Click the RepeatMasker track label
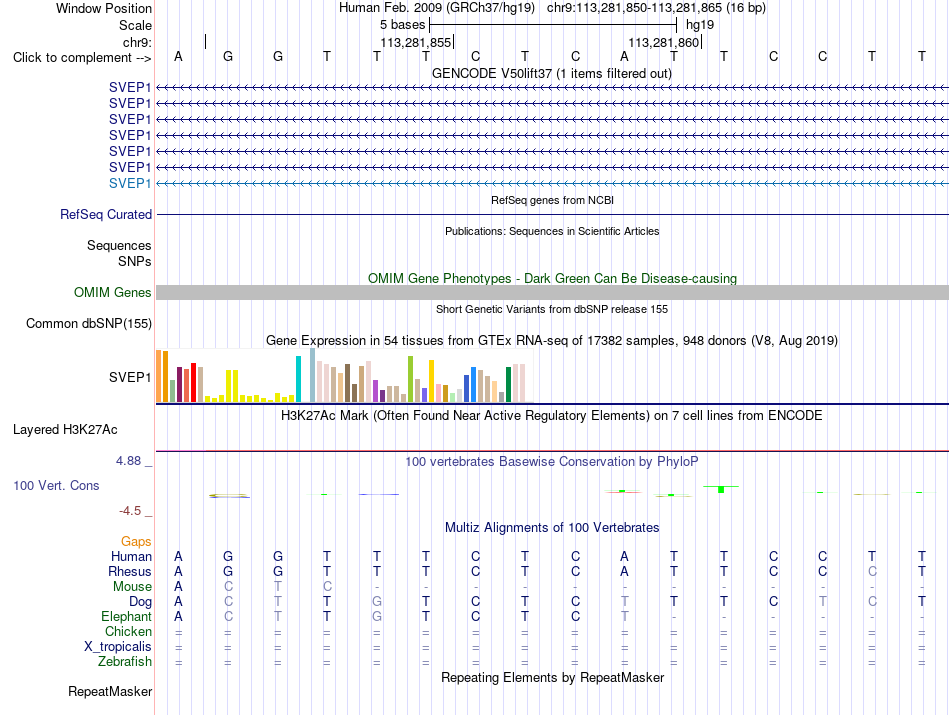The height and width of the screenshot is (715, 950). 110,691
